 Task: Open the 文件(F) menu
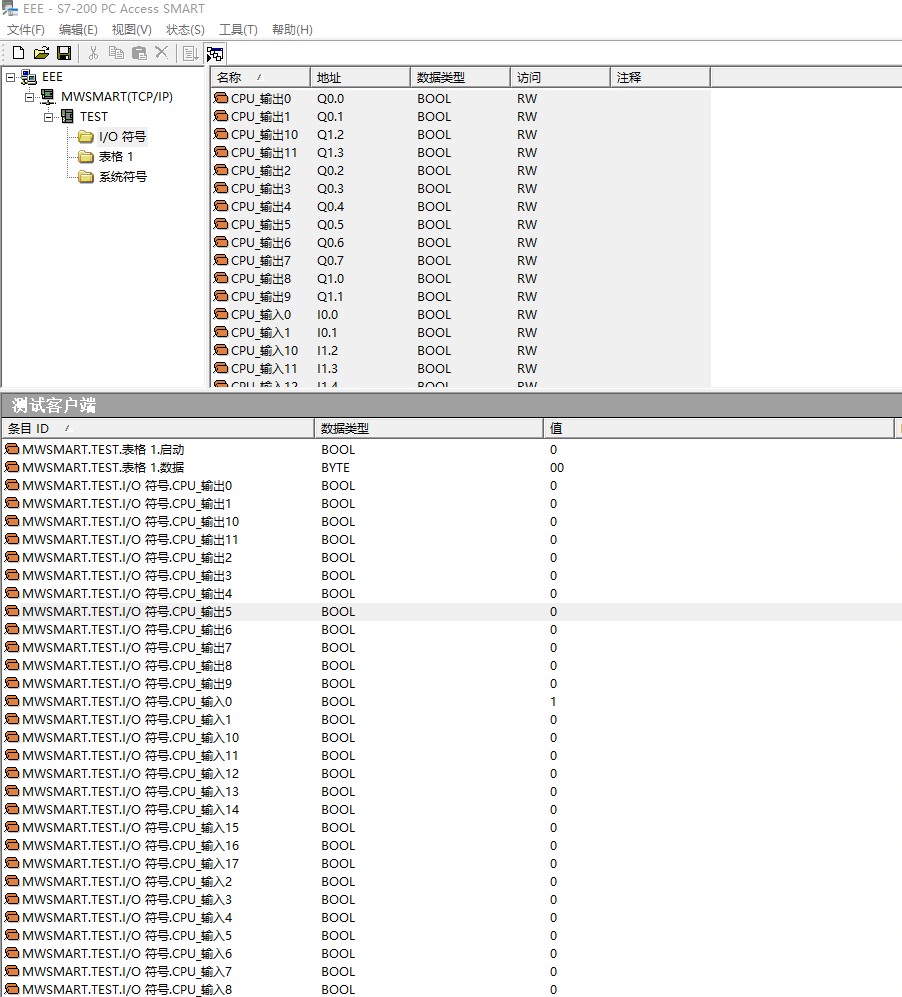[26, 30]
